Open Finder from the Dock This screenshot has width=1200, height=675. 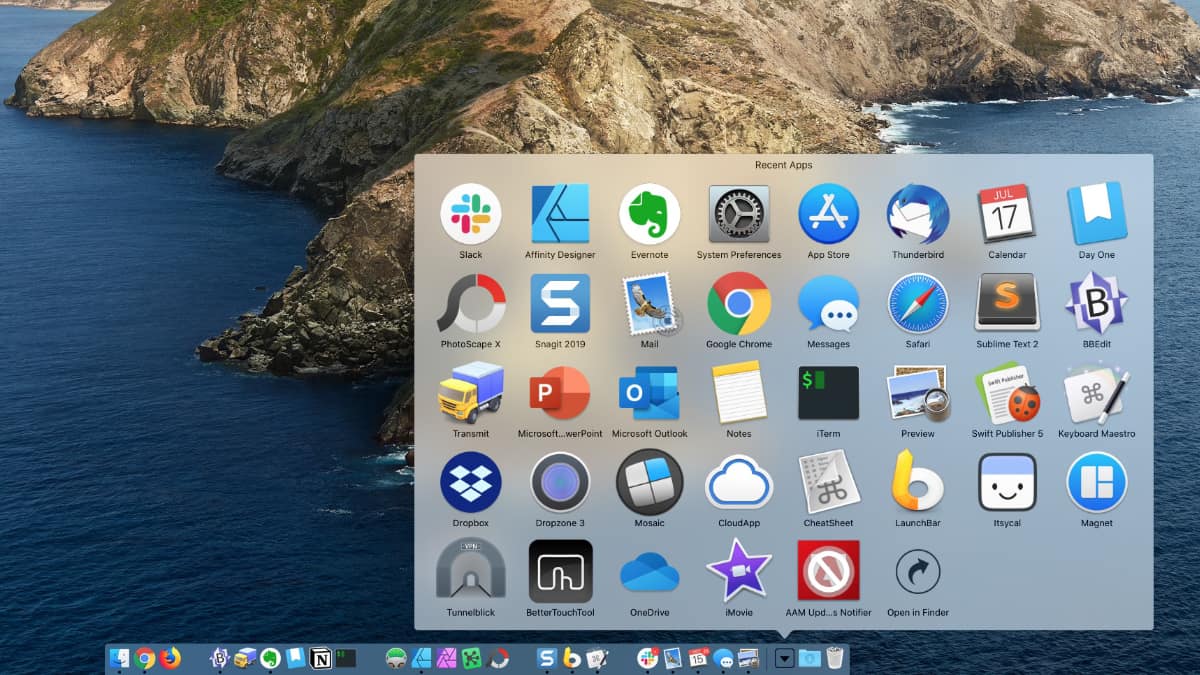120,657
